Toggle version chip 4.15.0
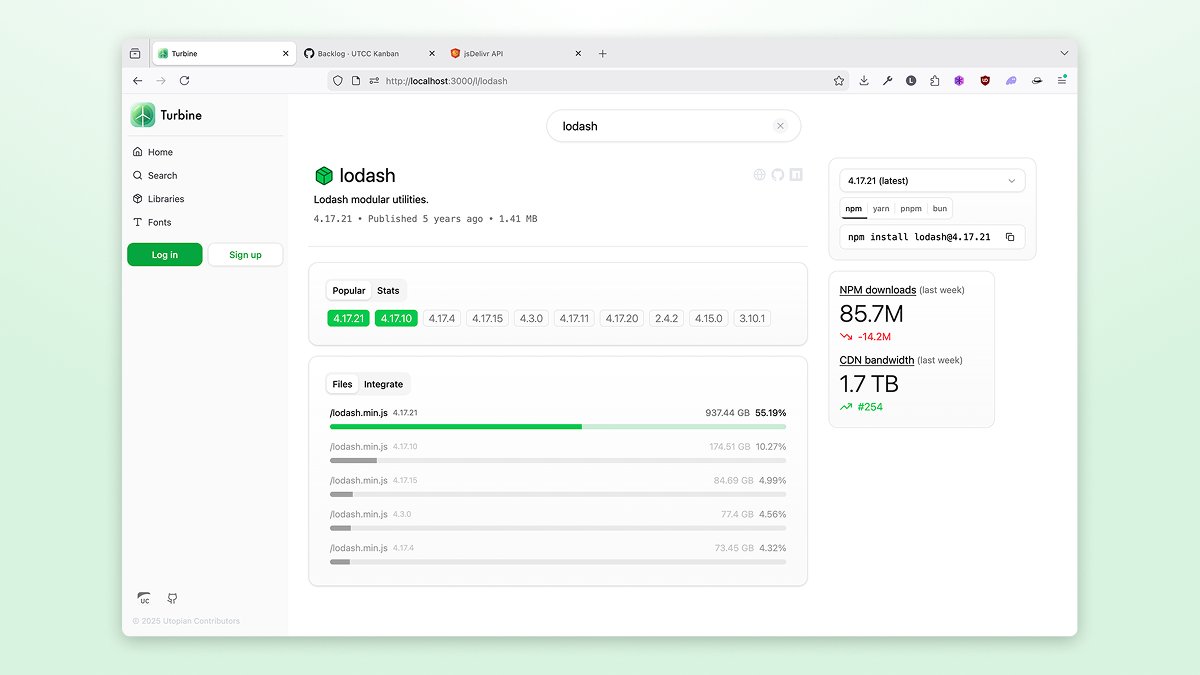1200x675 pixels. [709, 319]
